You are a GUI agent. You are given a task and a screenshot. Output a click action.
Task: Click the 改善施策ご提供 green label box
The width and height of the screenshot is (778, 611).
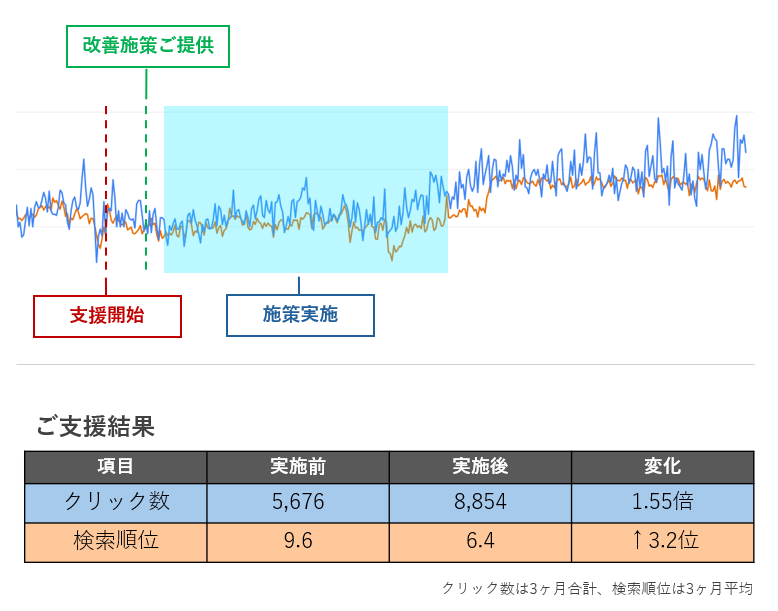(x=148, y=46)
